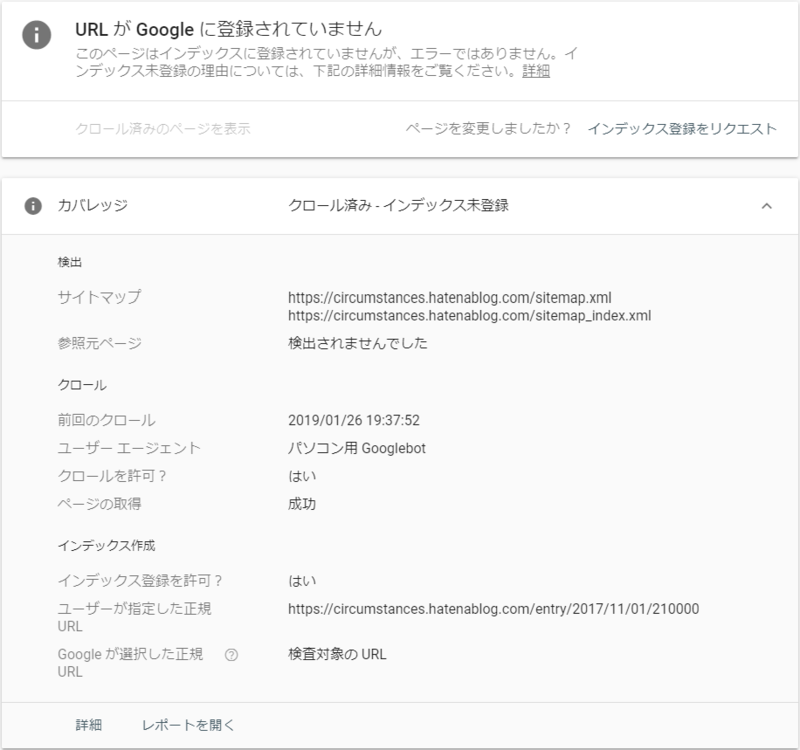This screenshot has width=800, height=750.
Task: Click the インデックス作成 section heading
Action: [107, 546]
